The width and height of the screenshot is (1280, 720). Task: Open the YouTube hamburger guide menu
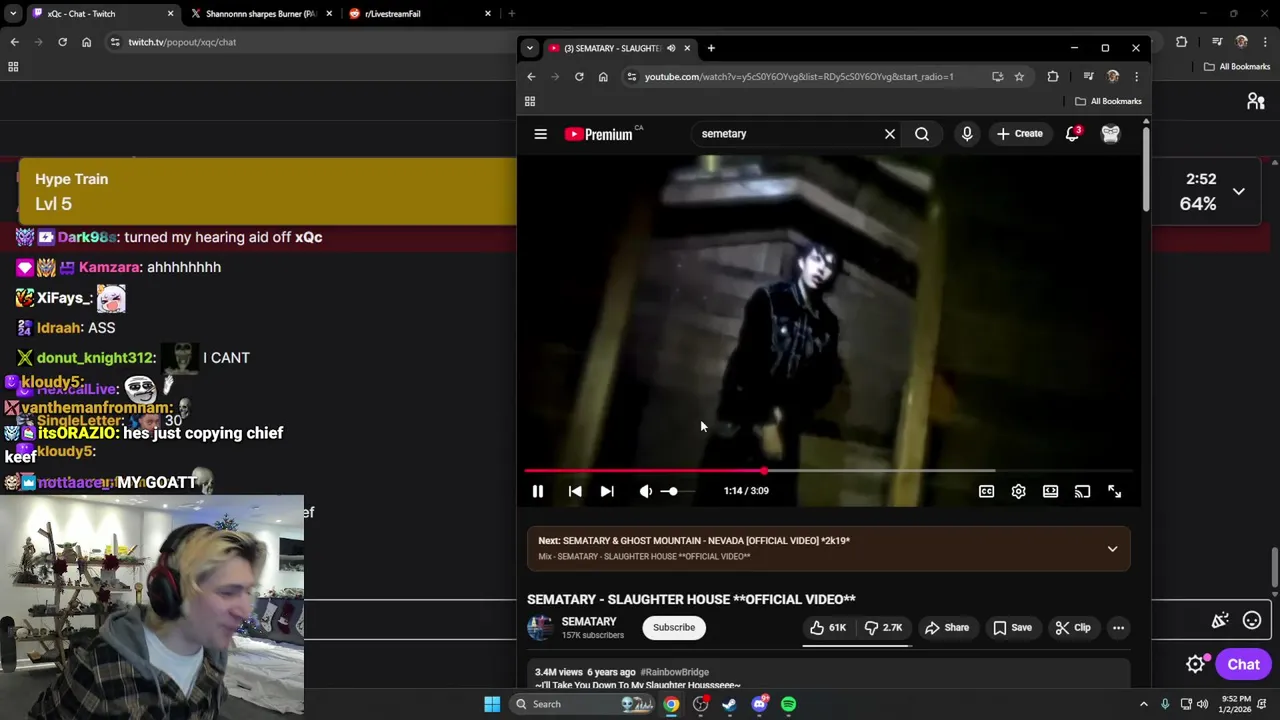[540, 134]
